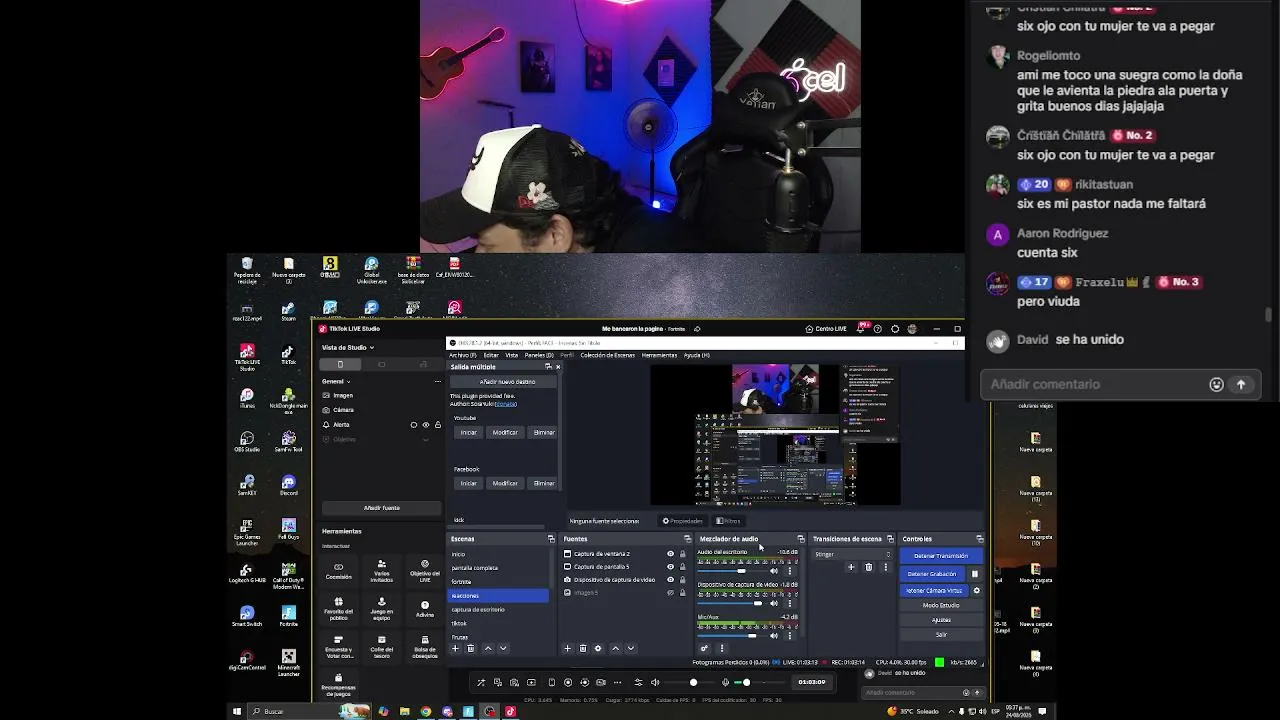
Task: Click the Fall Guys desktop shortcut
Action: [289, 529]
